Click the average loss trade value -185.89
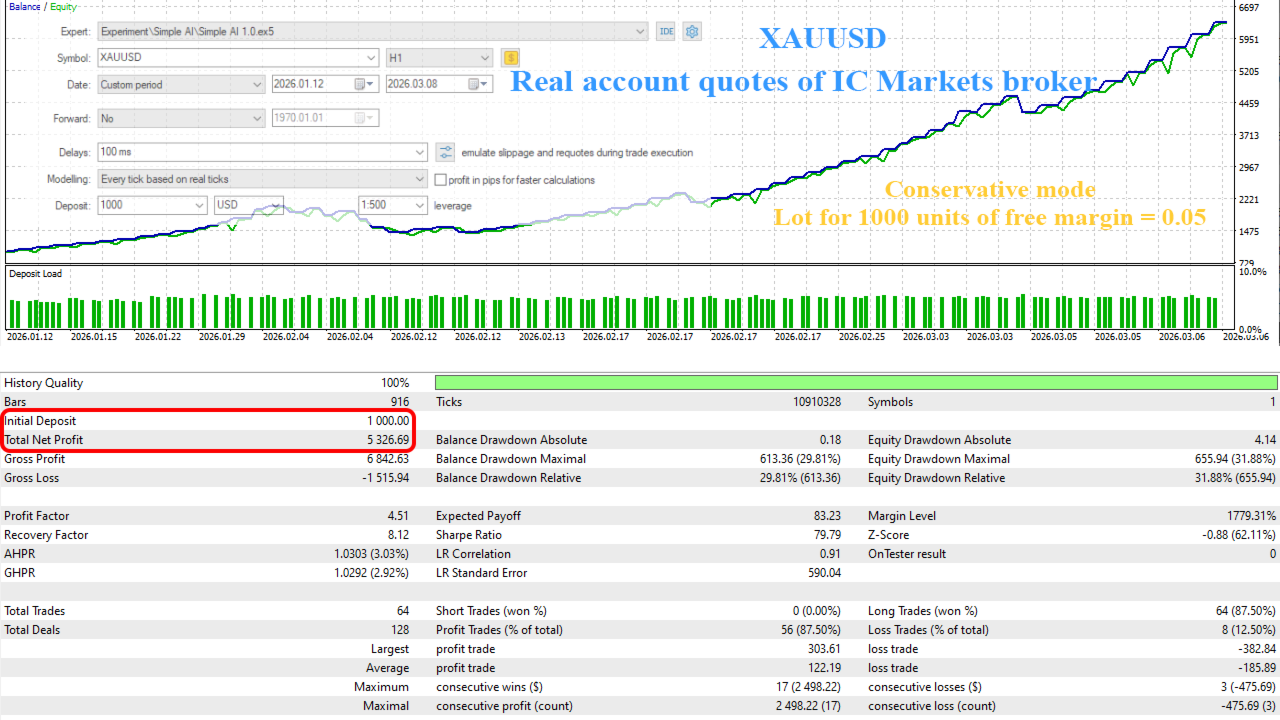1280x720 pixels. 1258,668
